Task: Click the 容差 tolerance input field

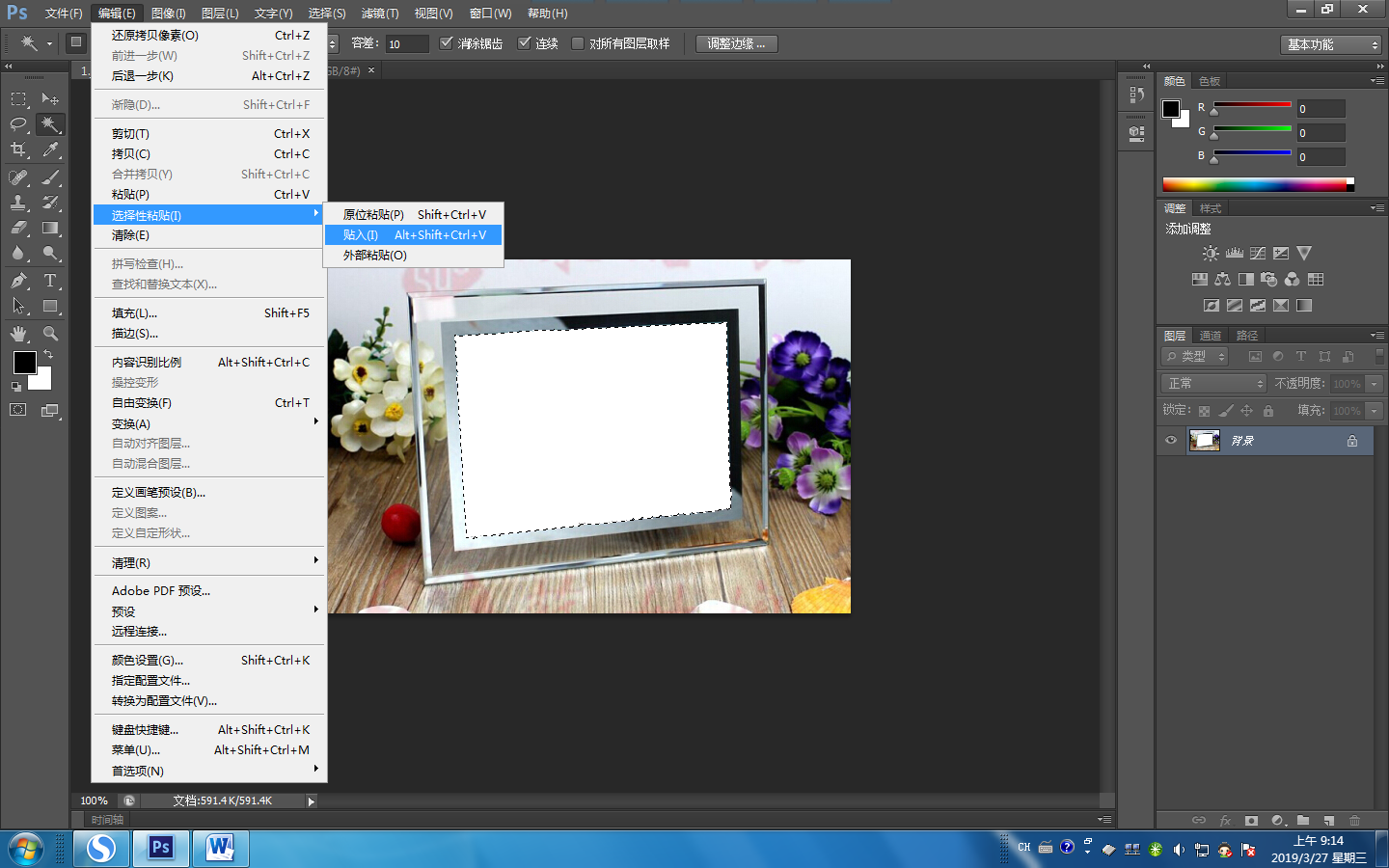Action: click(406, 44)
